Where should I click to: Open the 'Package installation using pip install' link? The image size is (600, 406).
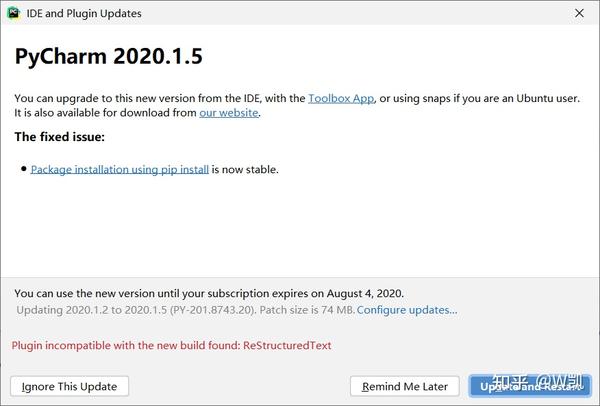tap(120, 170)
